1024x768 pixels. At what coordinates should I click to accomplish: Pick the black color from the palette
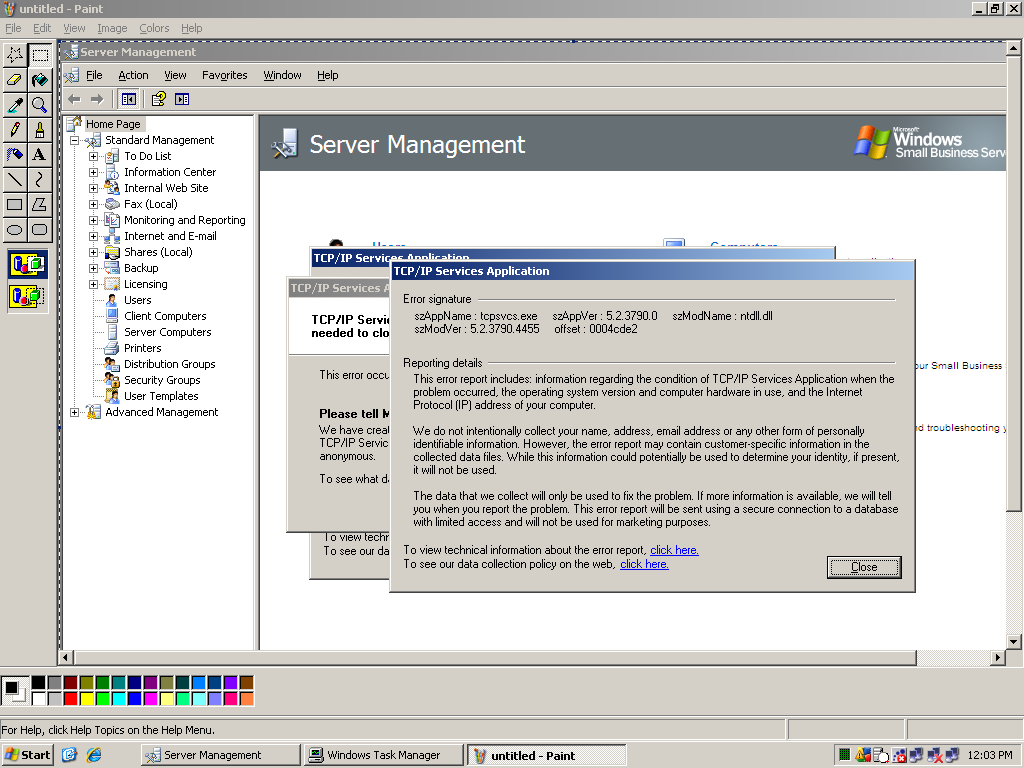coord(39,683)
